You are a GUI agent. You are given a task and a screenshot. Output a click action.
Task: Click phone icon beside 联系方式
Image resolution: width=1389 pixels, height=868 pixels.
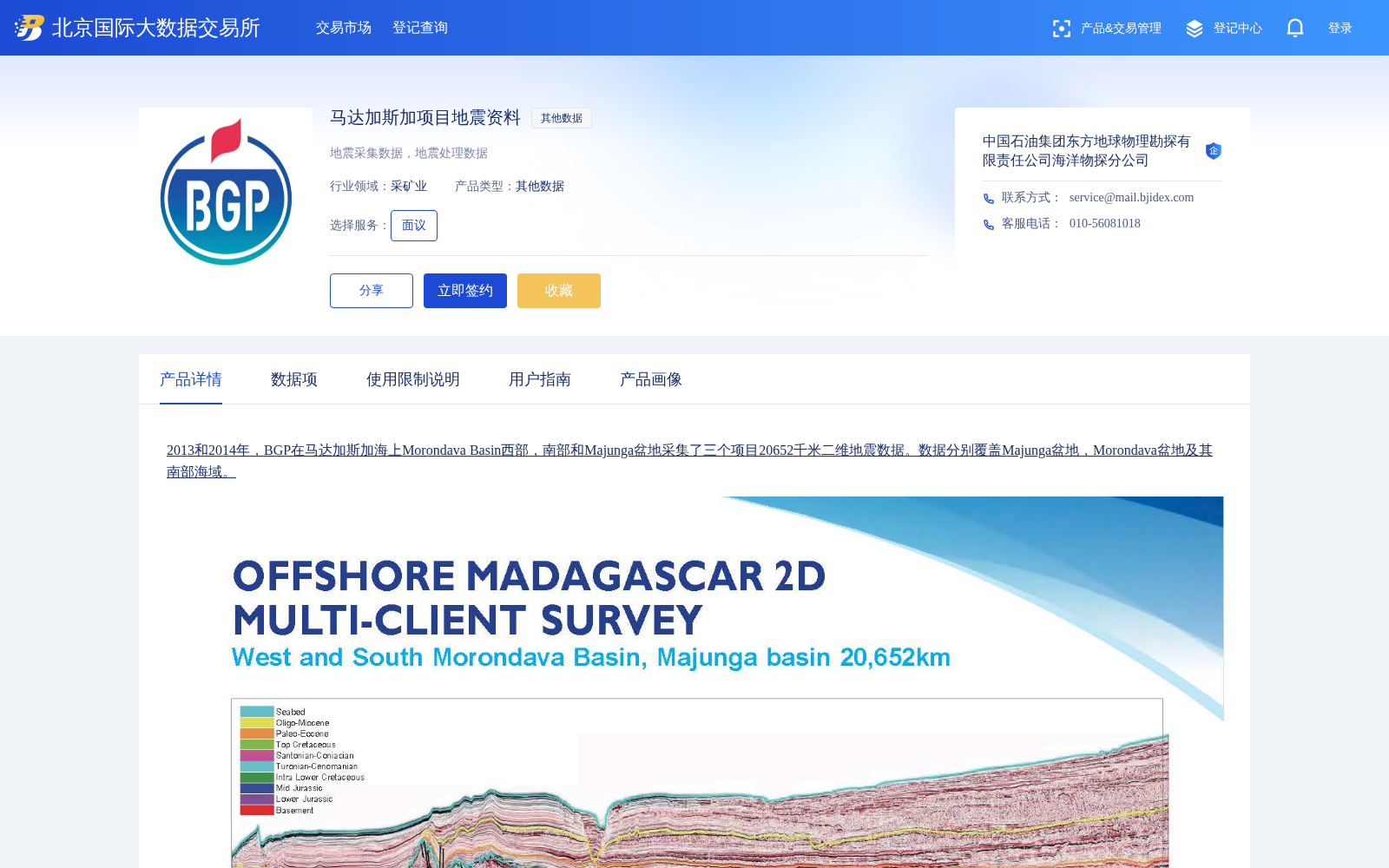pos(989,199)
